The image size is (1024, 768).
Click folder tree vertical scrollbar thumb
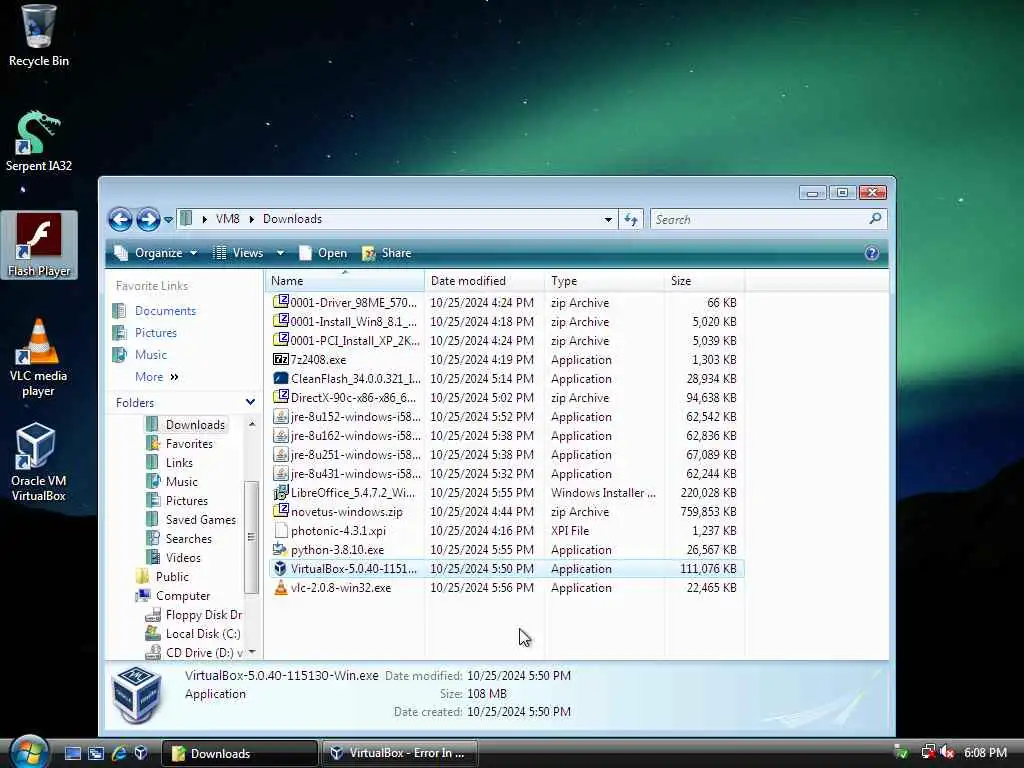[x=251, y=537]
